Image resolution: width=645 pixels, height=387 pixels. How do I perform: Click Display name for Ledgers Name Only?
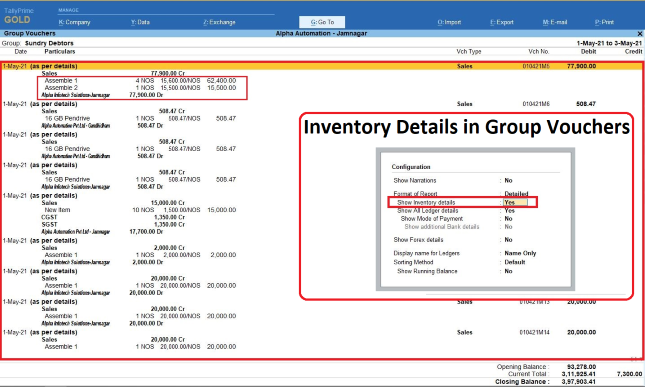(520, 253)
